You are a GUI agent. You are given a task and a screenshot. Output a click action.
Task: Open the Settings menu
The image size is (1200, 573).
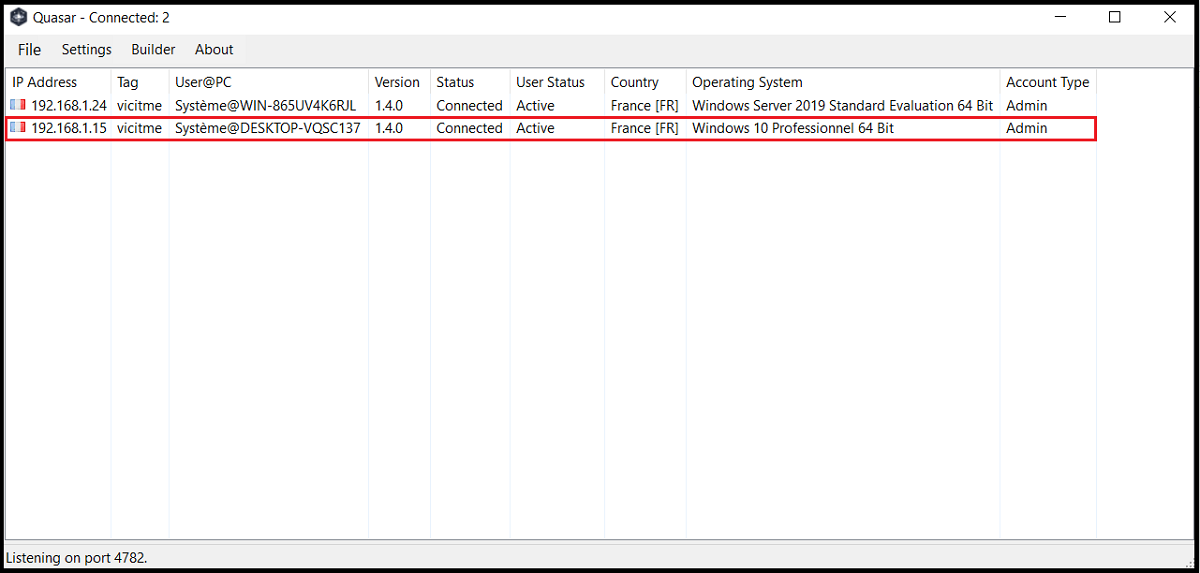point(86,49)
